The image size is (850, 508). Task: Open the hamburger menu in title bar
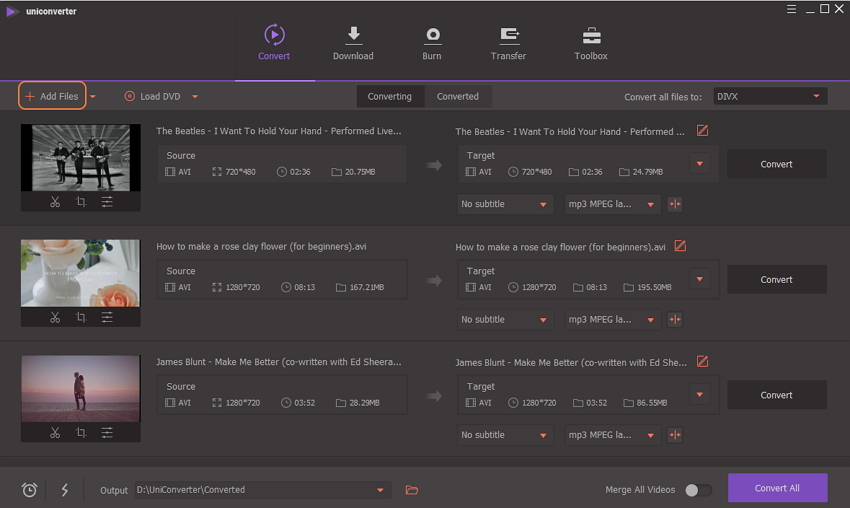791,9
